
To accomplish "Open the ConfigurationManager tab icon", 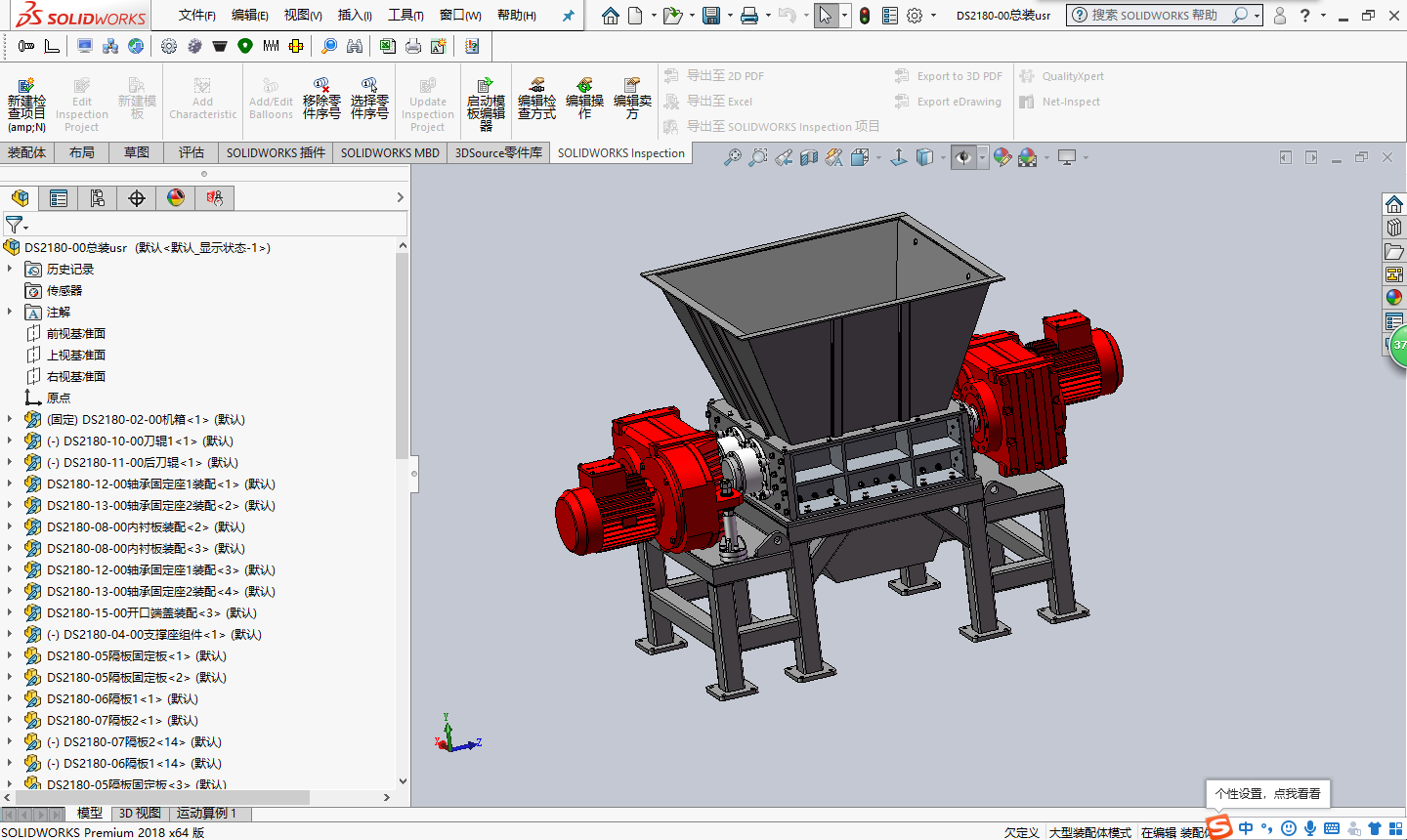I will pos(98,198).
